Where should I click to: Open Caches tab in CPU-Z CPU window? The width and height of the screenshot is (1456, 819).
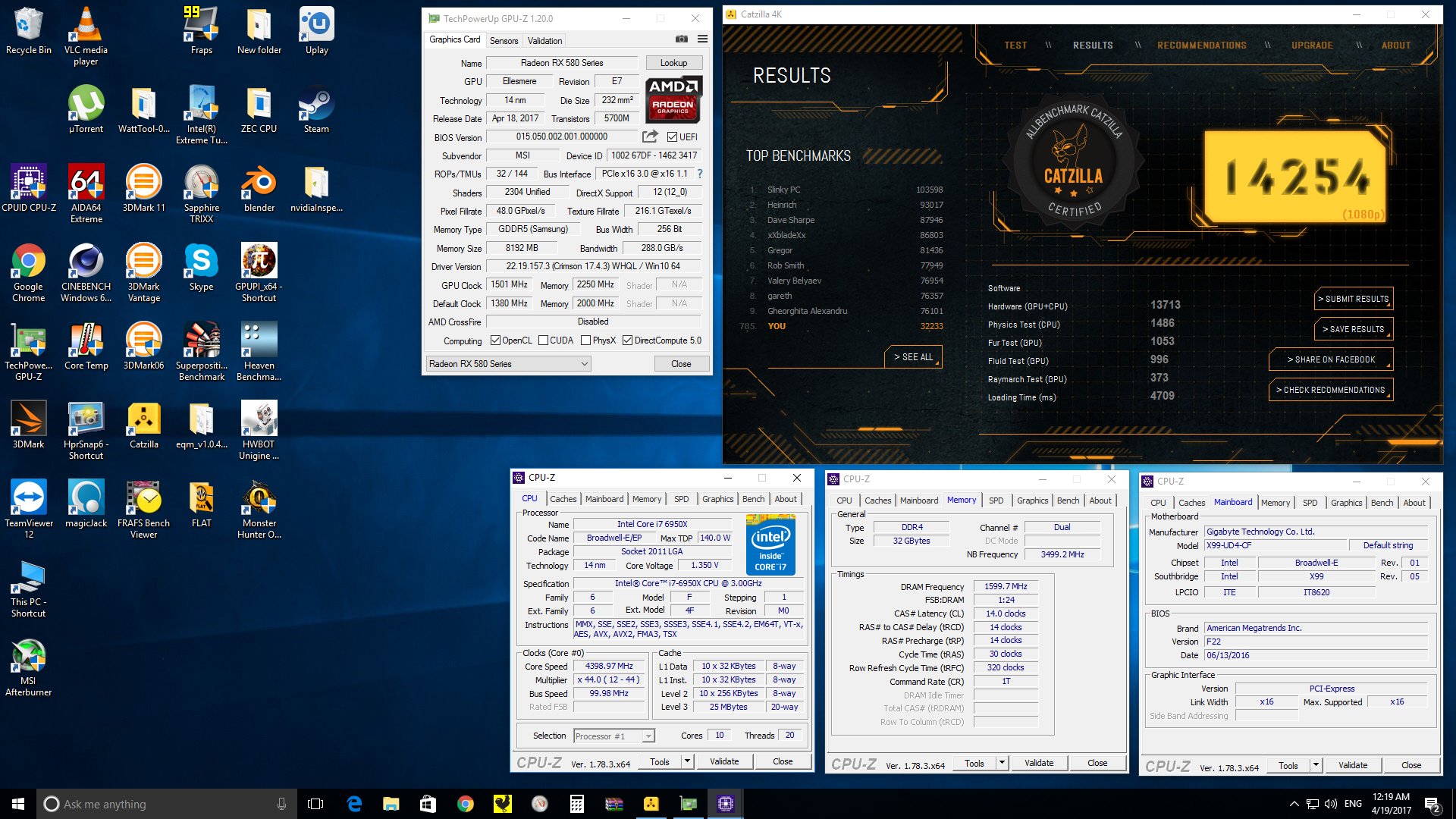(563, 499)
